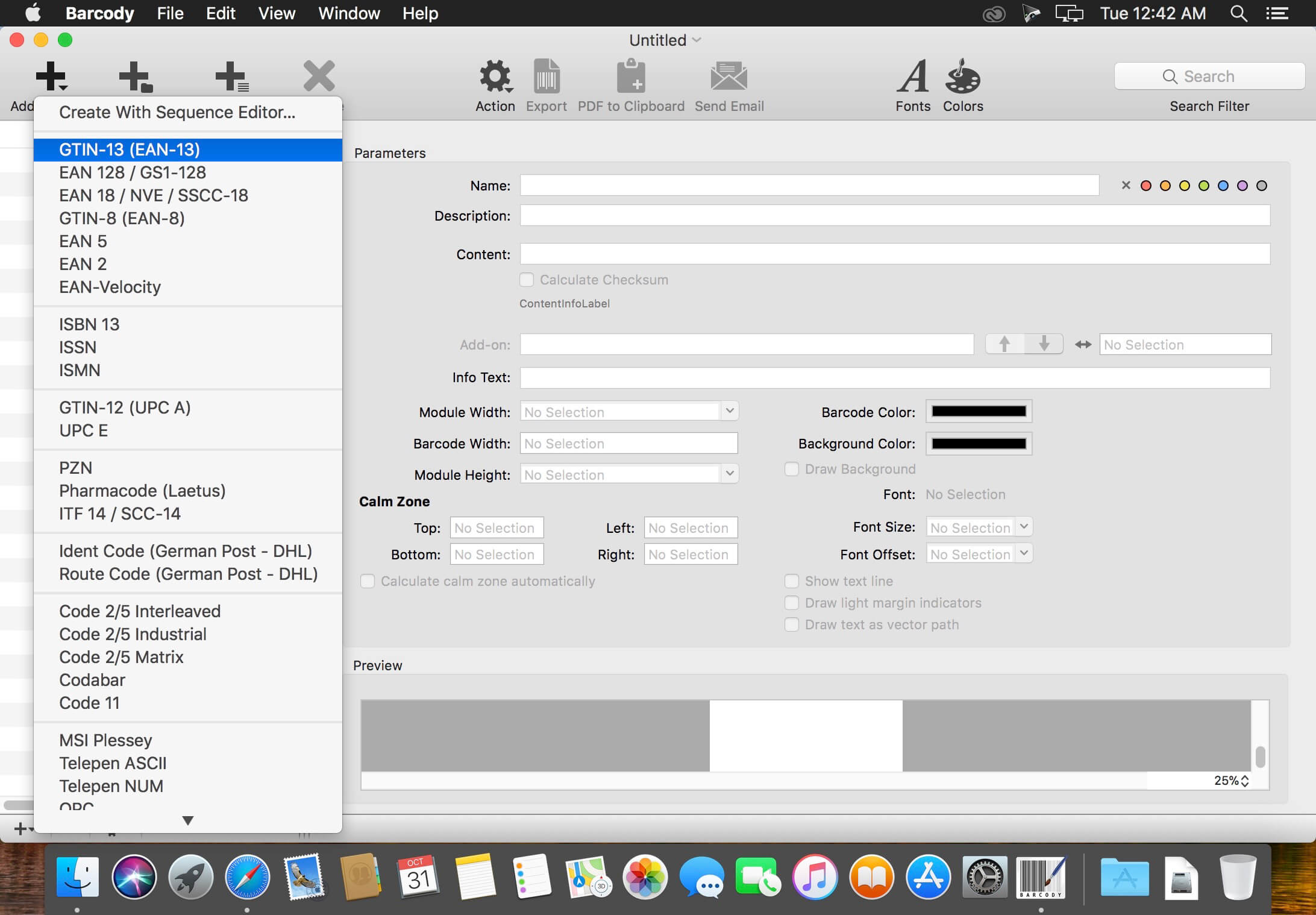Launch Safari from the Dock
The image size is (1316, 915).
(x=247, y=877)
